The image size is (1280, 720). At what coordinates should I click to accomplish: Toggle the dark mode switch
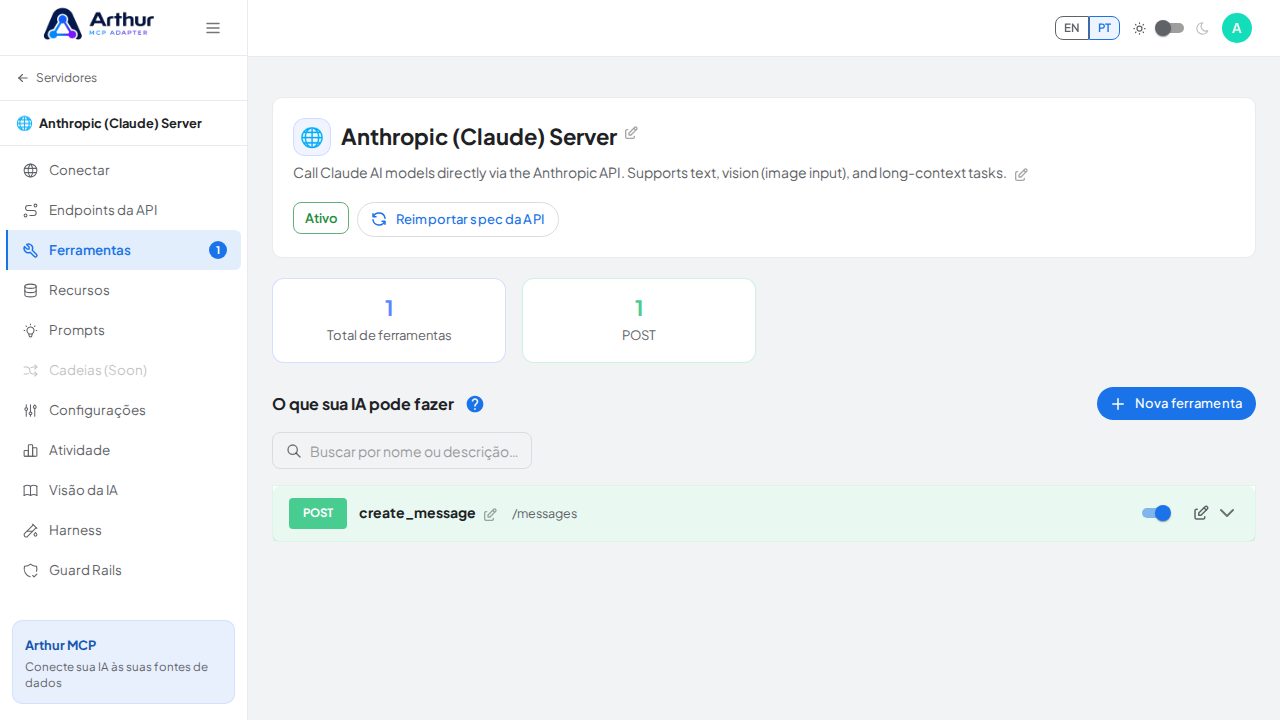click(1169, 28)
